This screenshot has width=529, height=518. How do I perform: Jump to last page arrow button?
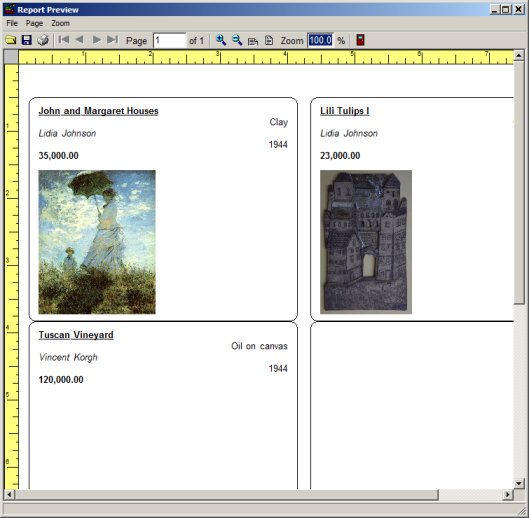112,40
